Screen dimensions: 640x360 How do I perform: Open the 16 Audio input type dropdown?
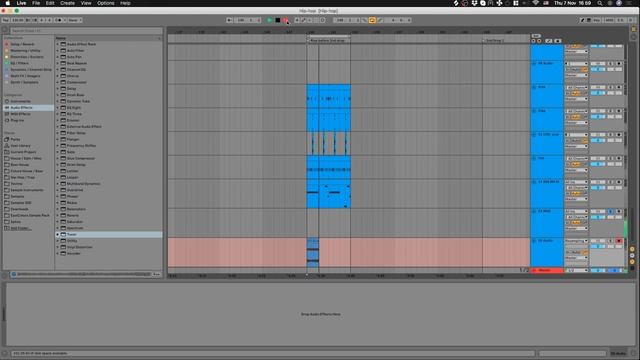point(576,241)
